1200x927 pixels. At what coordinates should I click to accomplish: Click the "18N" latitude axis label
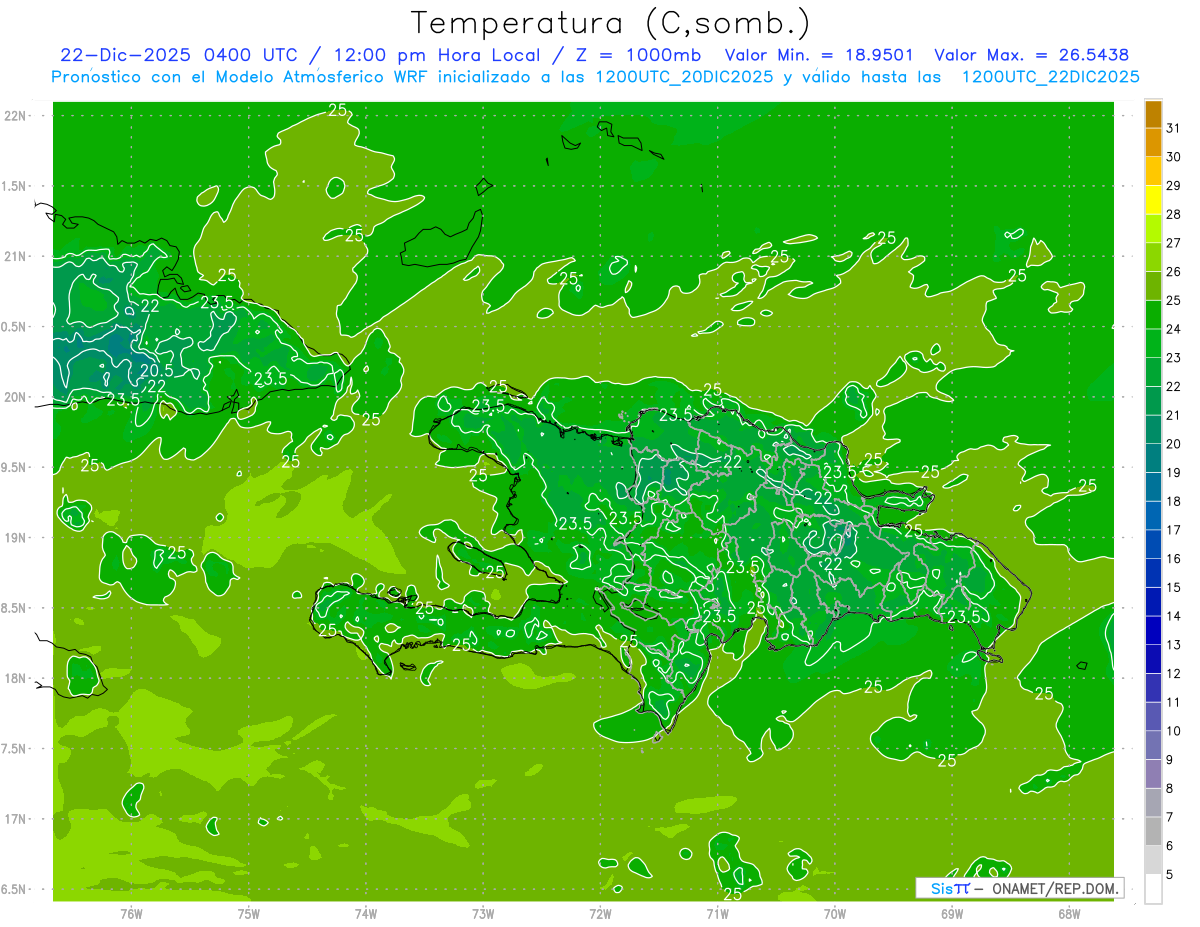(x=16, y=678)
